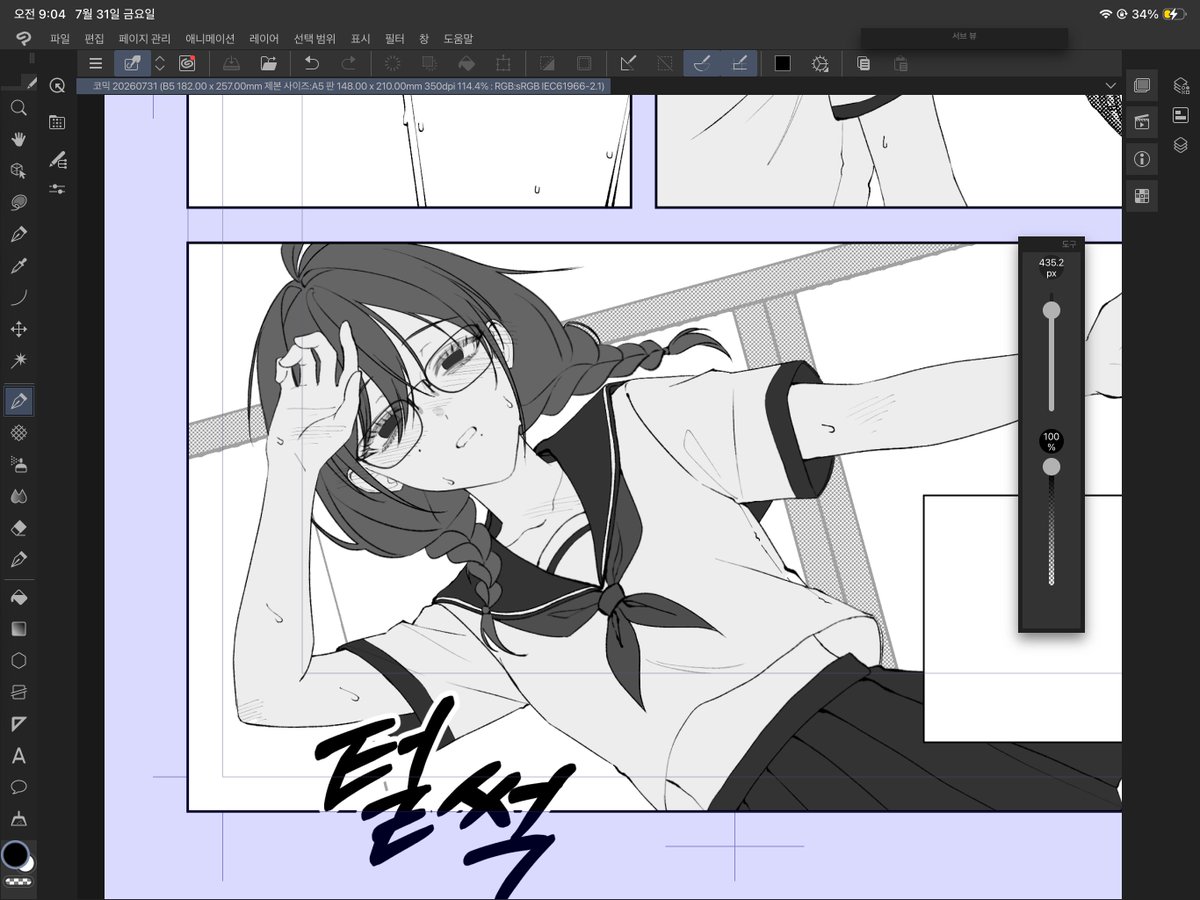Select the Zoom magnifier tool
Screen dimensions: 1200x900
(18, 107)
